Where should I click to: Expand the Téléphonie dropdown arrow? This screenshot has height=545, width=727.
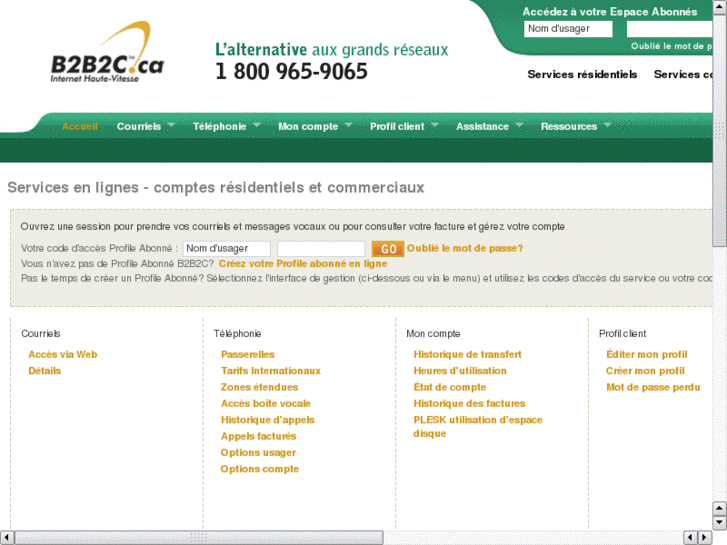(256, 125)
